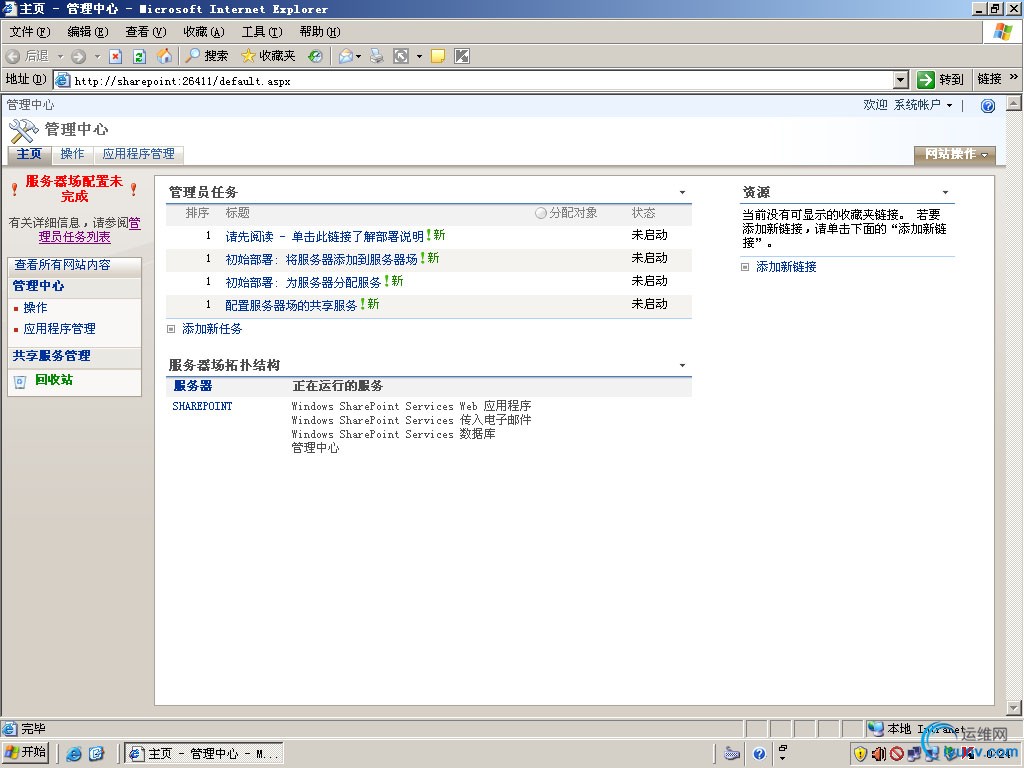Open the size icon dropdown arrow
The height and width of the screenshot is (768, 1024).
click(x=419, y=57)
